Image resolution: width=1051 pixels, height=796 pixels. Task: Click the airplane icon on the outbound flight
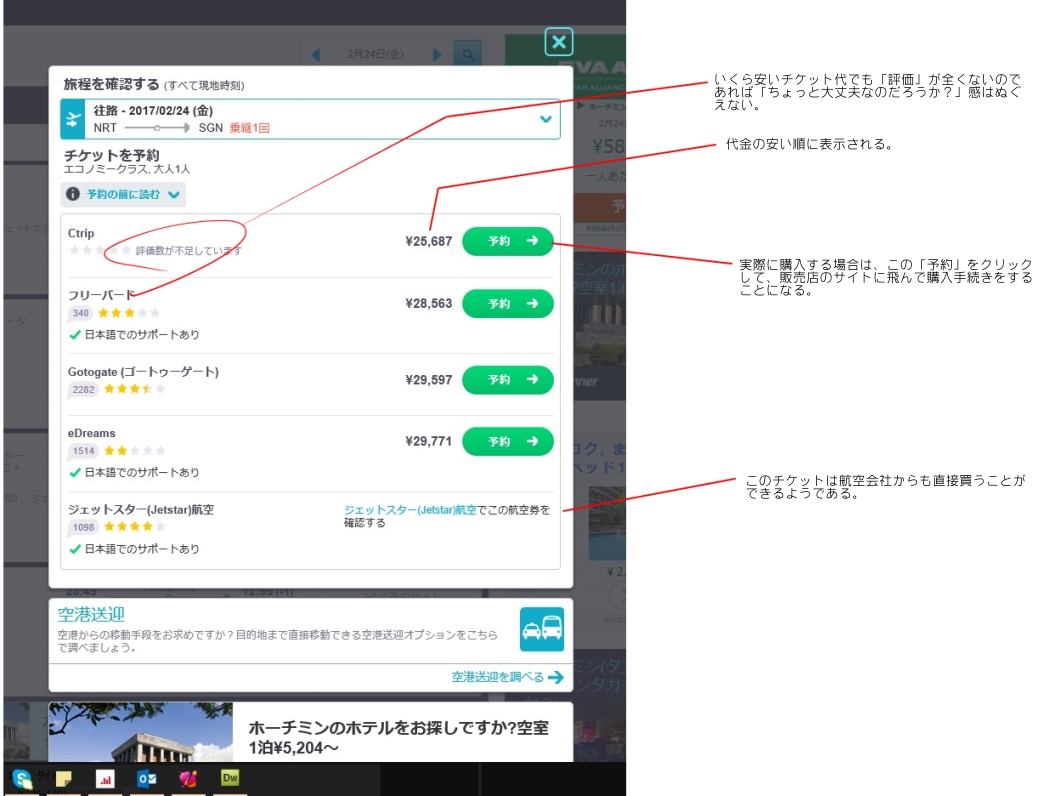[73, 119]
